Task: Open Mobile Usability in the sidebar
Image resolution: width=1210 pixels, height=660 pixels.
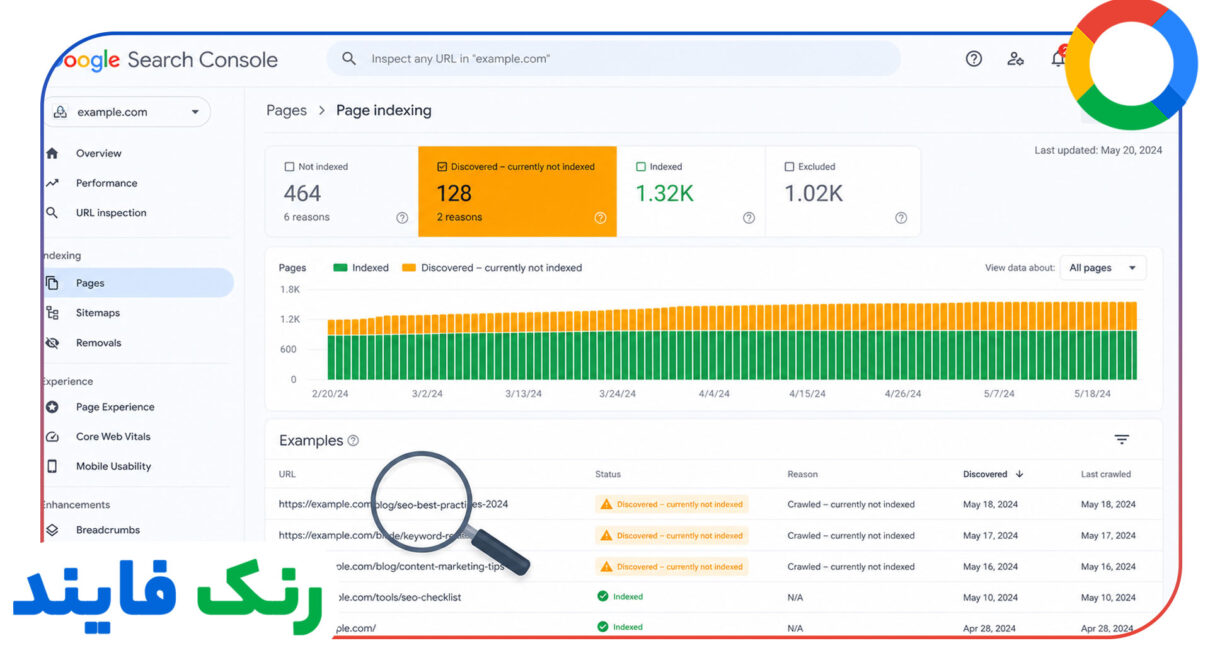Action: [113, 466]
